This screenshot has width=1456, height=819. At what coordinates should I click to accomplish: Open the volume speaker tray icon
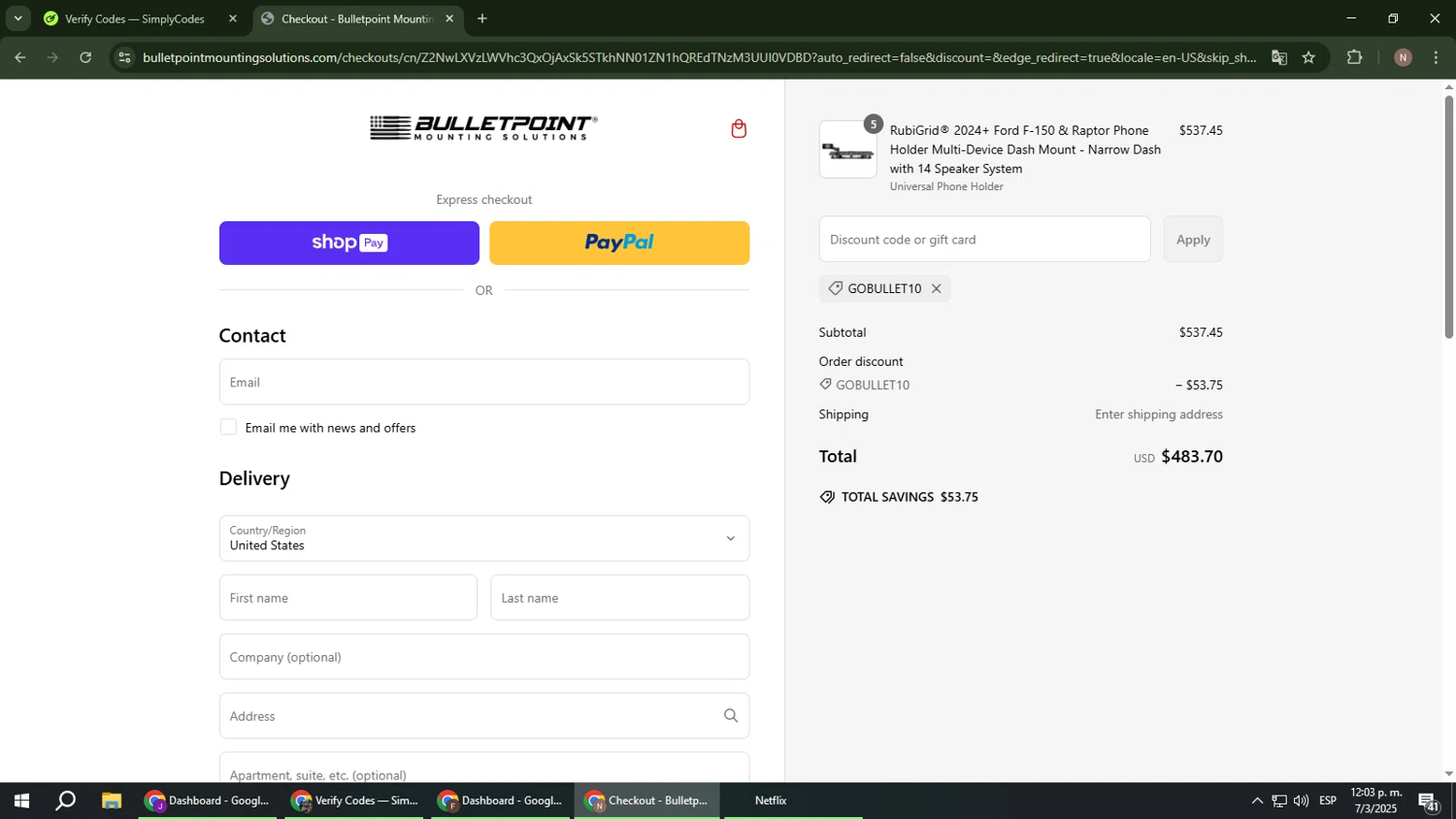pos(1301,801)
